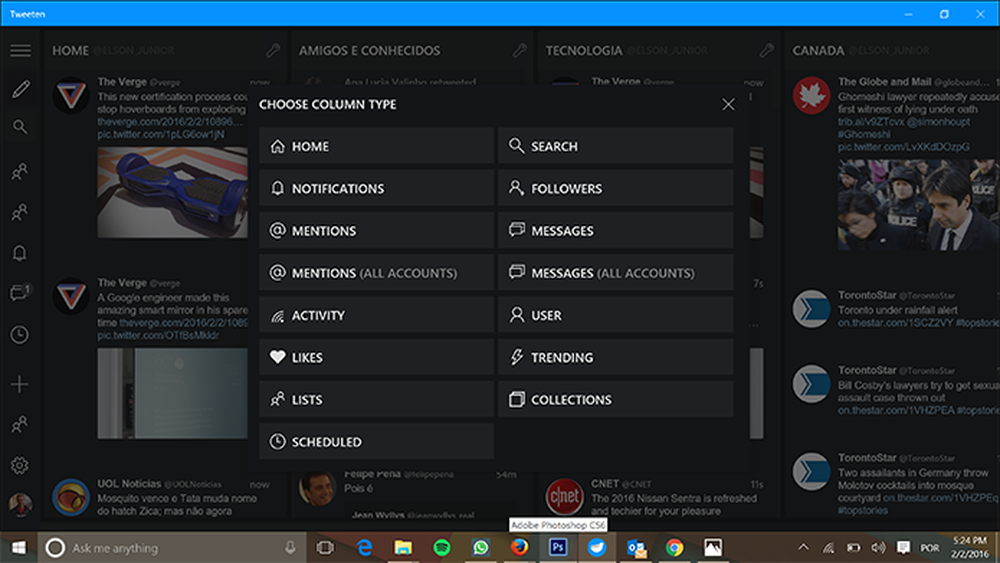Open scheduled clock icon in sidebar
Screen dimensions: 1000x563
point(20,335)
